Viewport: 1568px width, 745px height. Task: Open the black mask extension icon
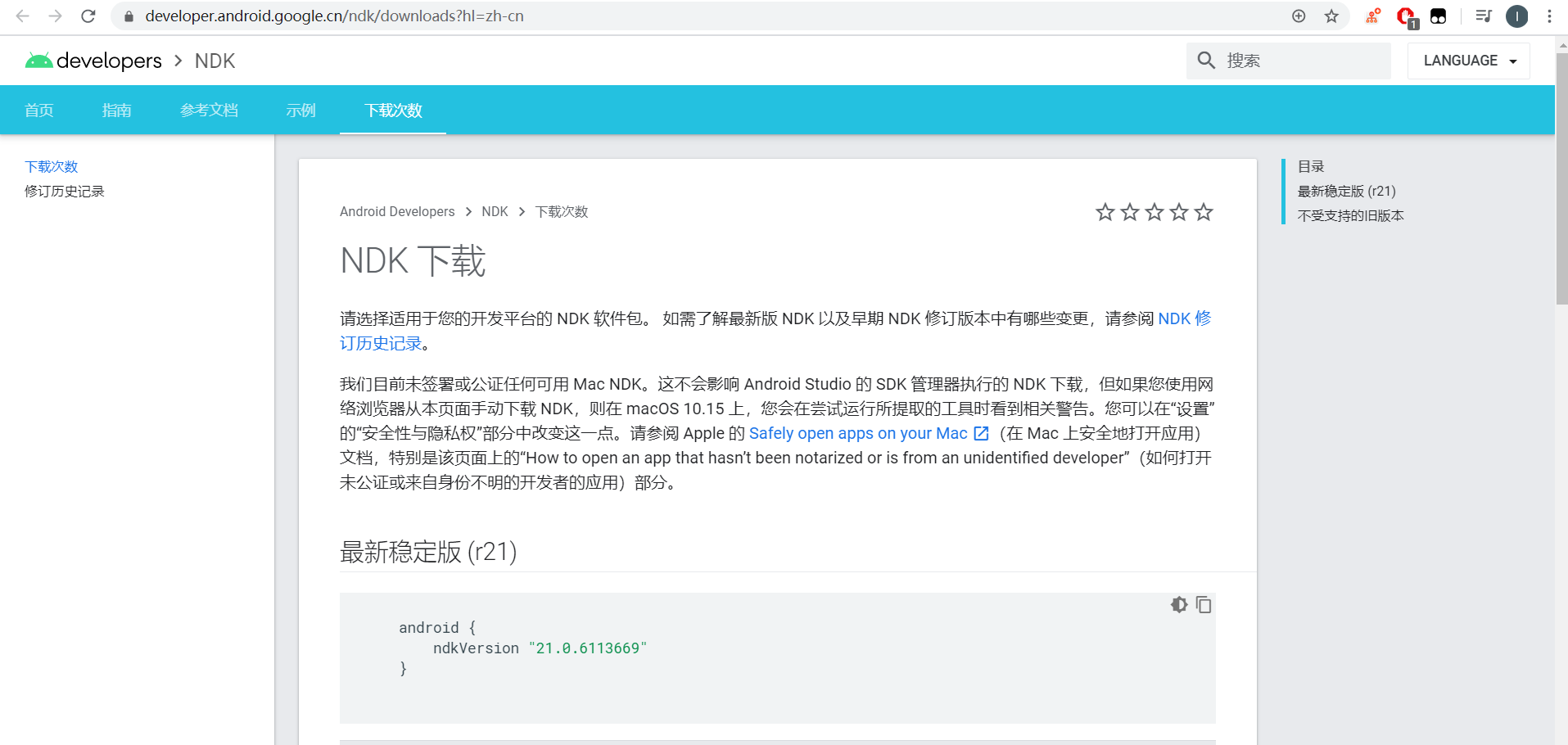pos(1439,16)
